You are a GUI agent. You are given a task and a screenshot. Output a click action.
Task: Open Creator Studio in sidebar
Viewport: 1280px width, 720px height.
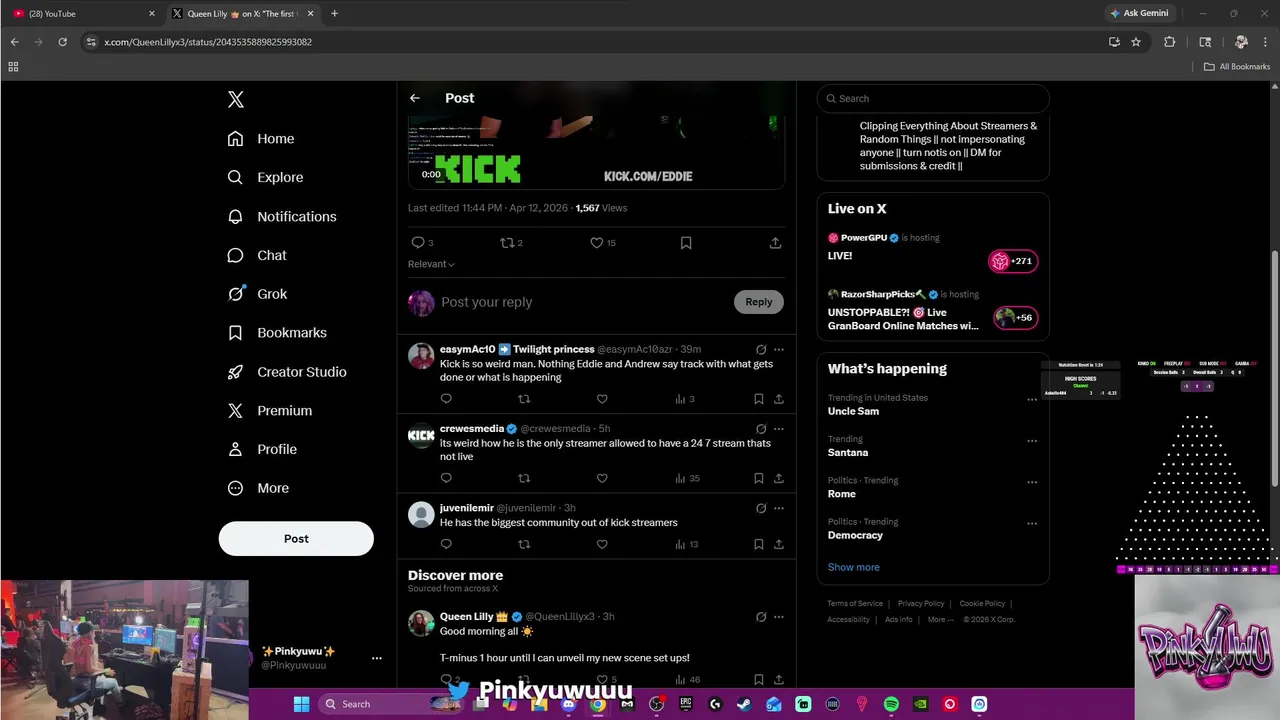click(287, 372)
